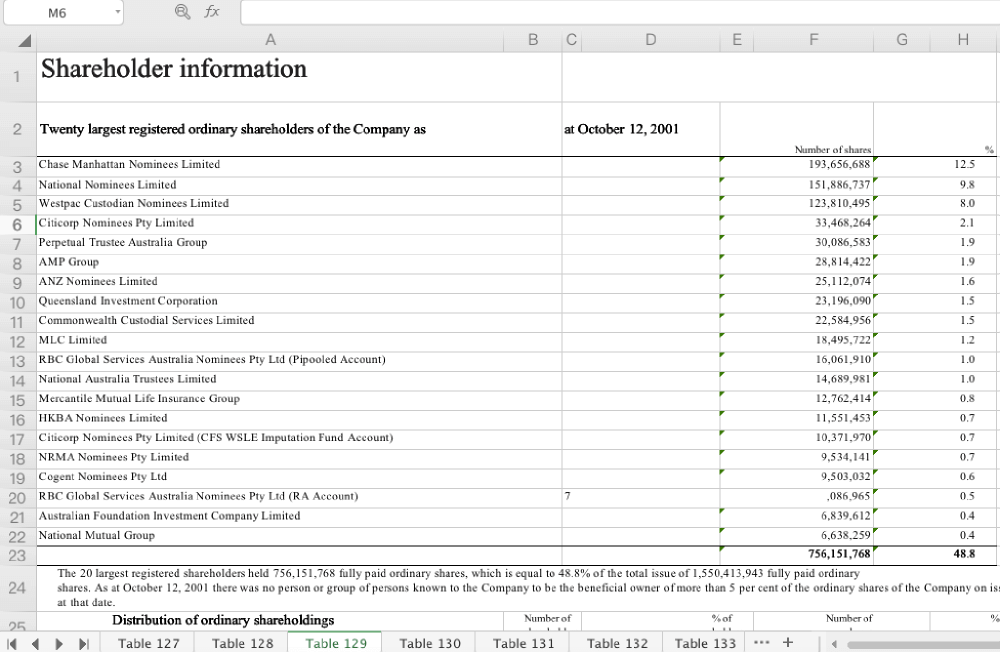The width and height of the screenshot is (1000, 652).
Task: Open the Table 132 sheet tab
Action: pos(617,643)
